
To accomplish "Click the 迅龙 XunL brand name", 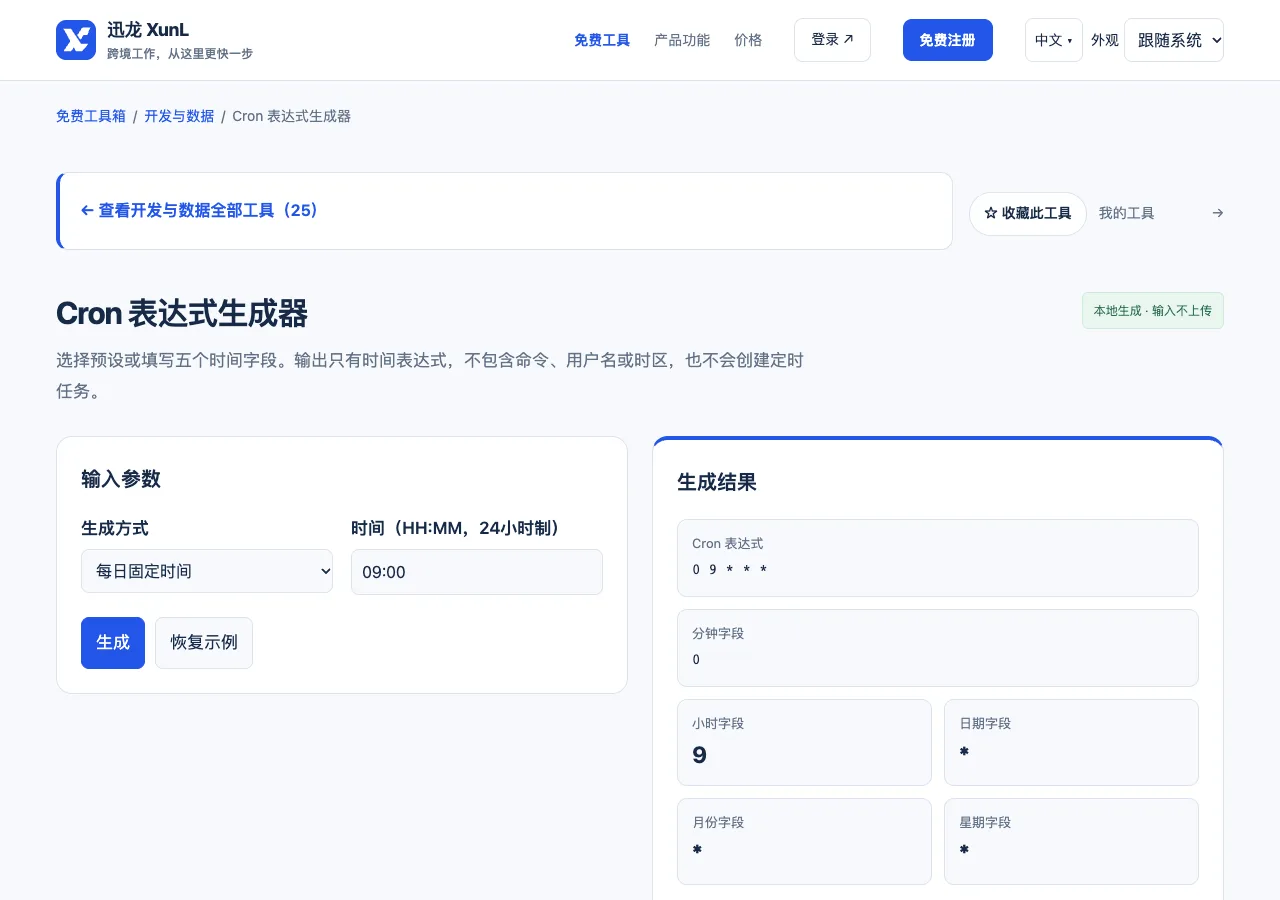I will (x=148, y=30).
